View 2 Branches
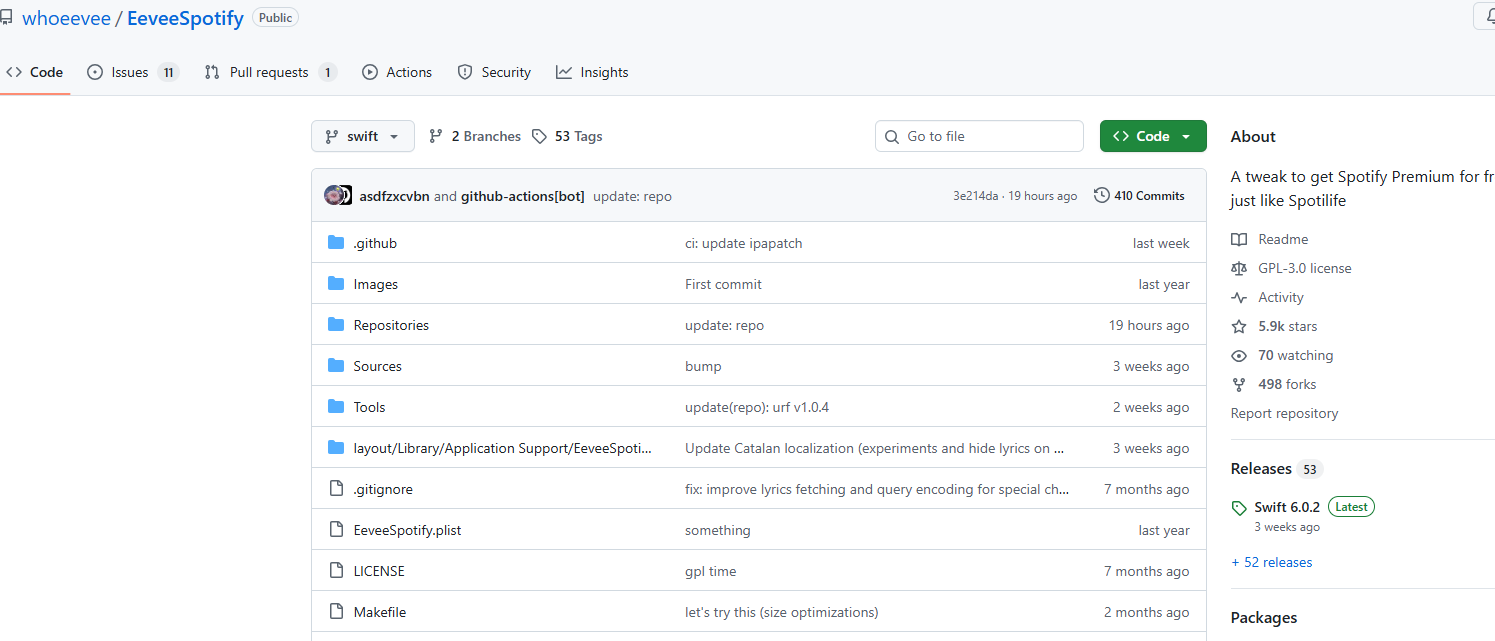Screen dimensions: 1495x641 point(475,136)
